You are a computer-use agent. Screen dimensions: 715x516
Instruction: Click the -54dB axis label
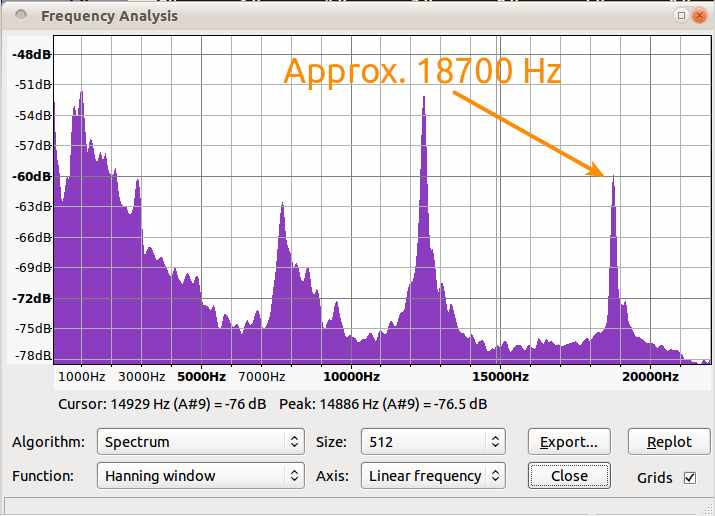click(x=33, y=115)
